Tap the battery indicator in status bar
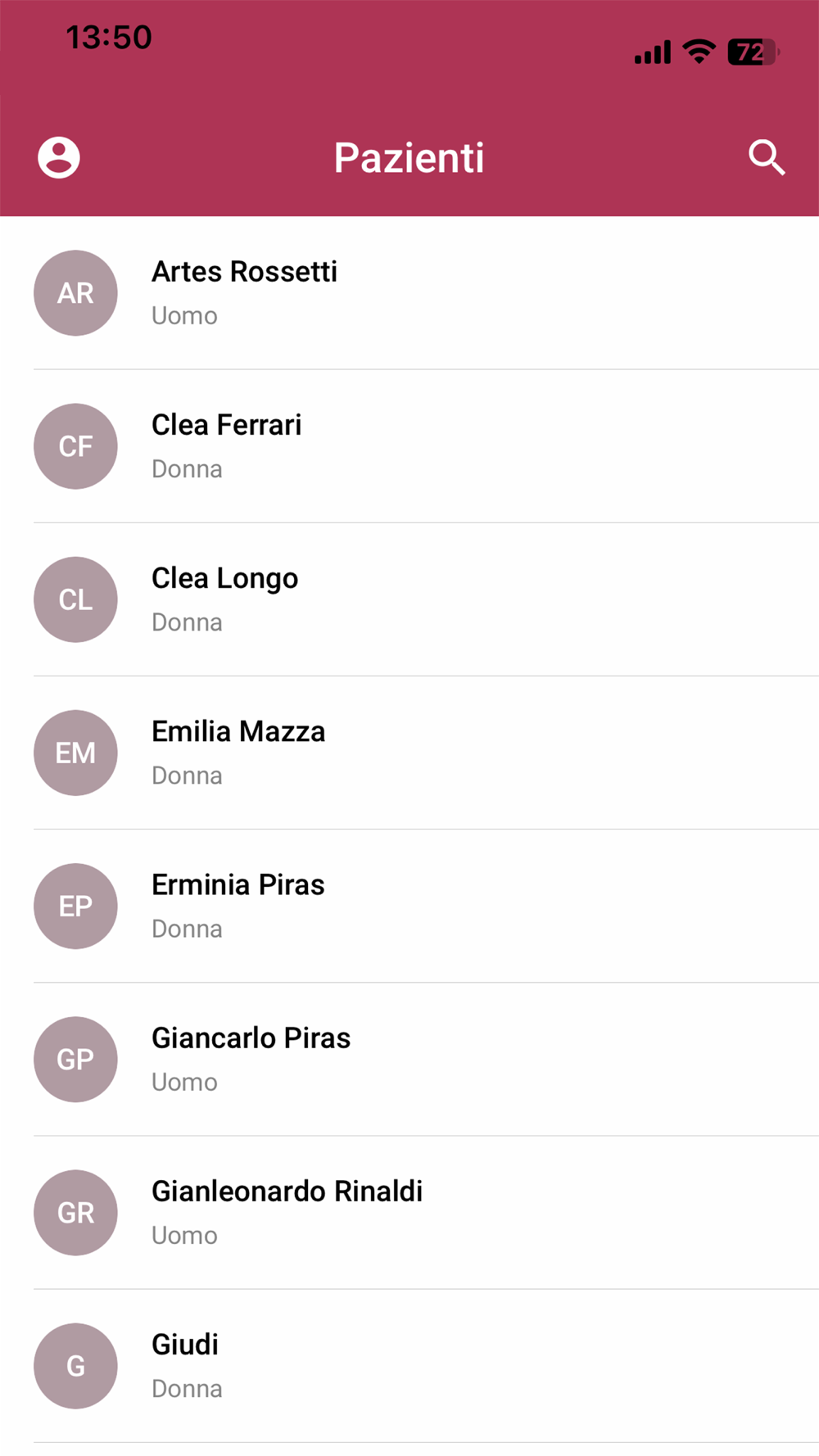Image resolution: width=819 pixels, height=1456 pixels. 752,52
